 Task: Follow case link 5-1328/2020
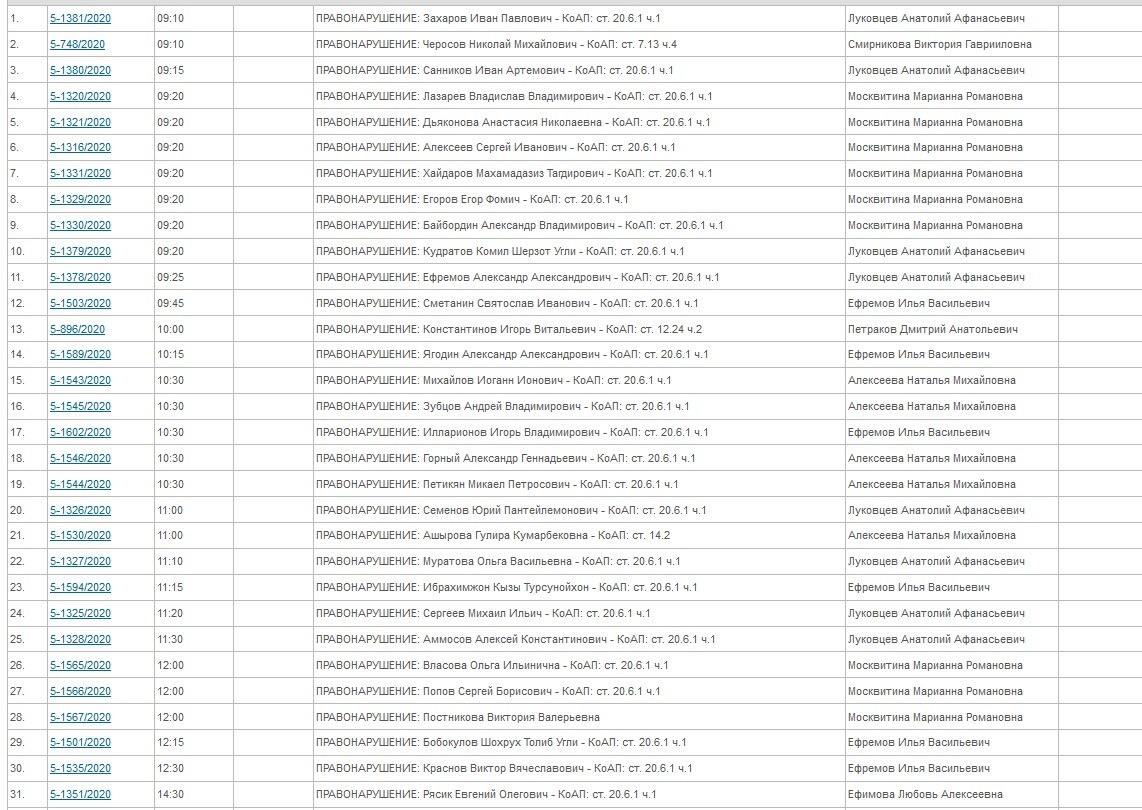click(x=80, y=639)
